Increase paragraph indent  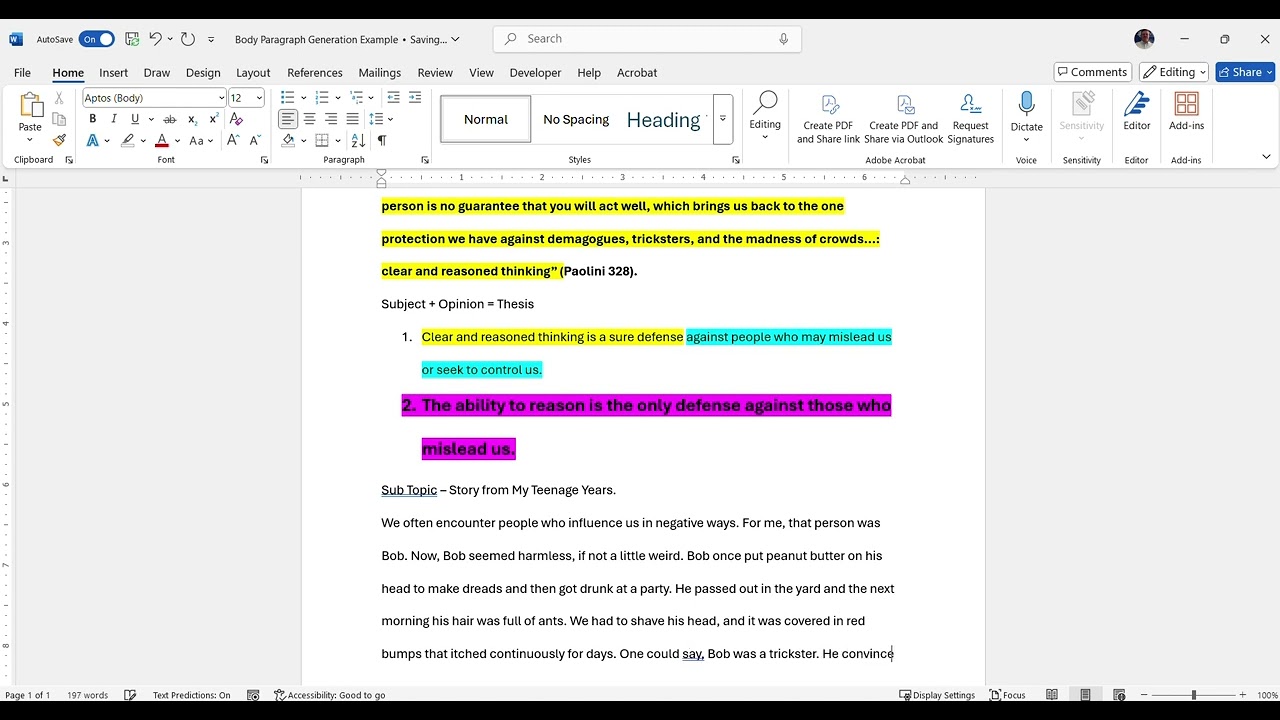click(415, 97)
